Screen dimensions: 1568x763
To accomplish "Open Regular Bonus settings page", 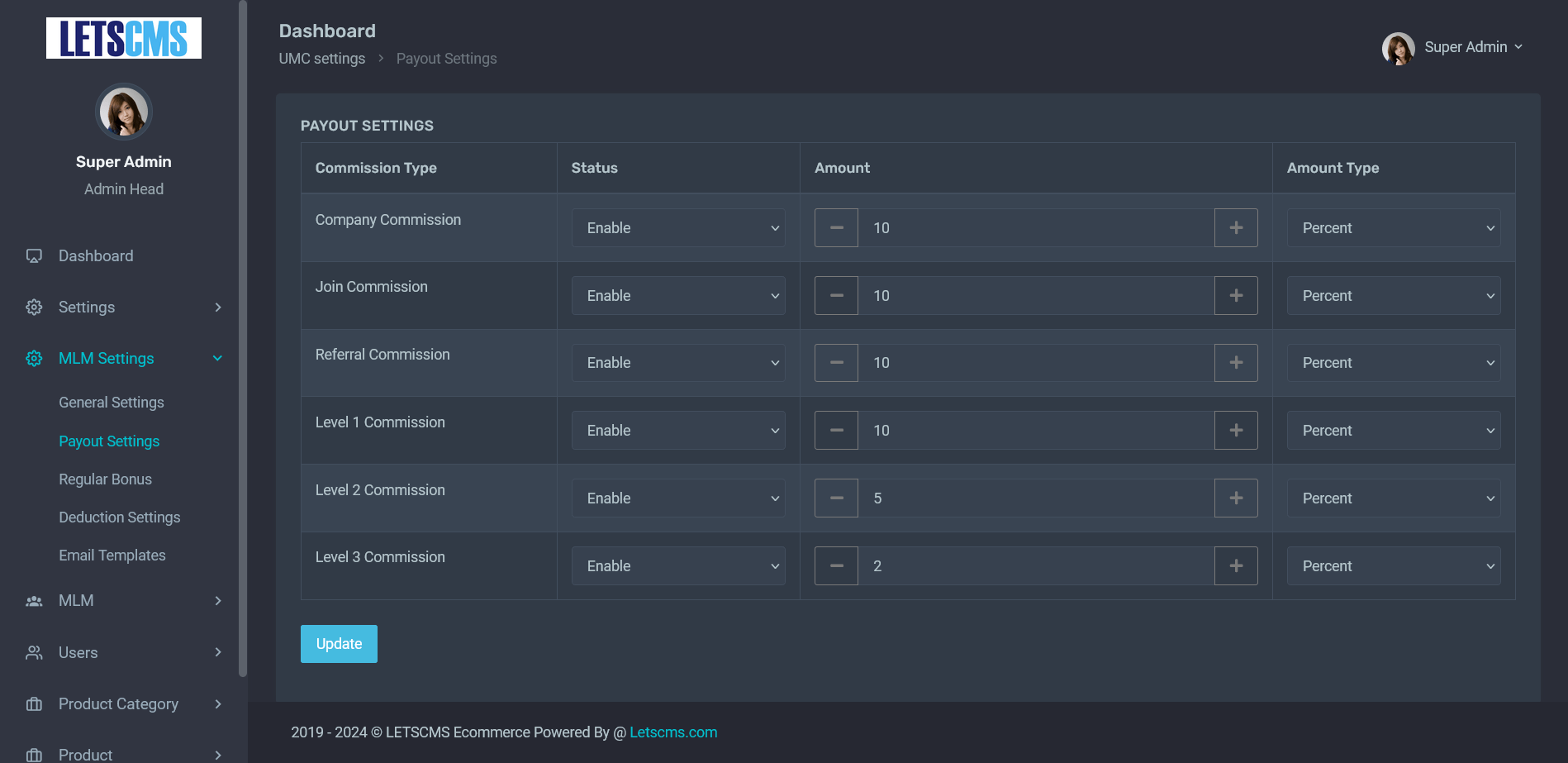I will [105, 479].
